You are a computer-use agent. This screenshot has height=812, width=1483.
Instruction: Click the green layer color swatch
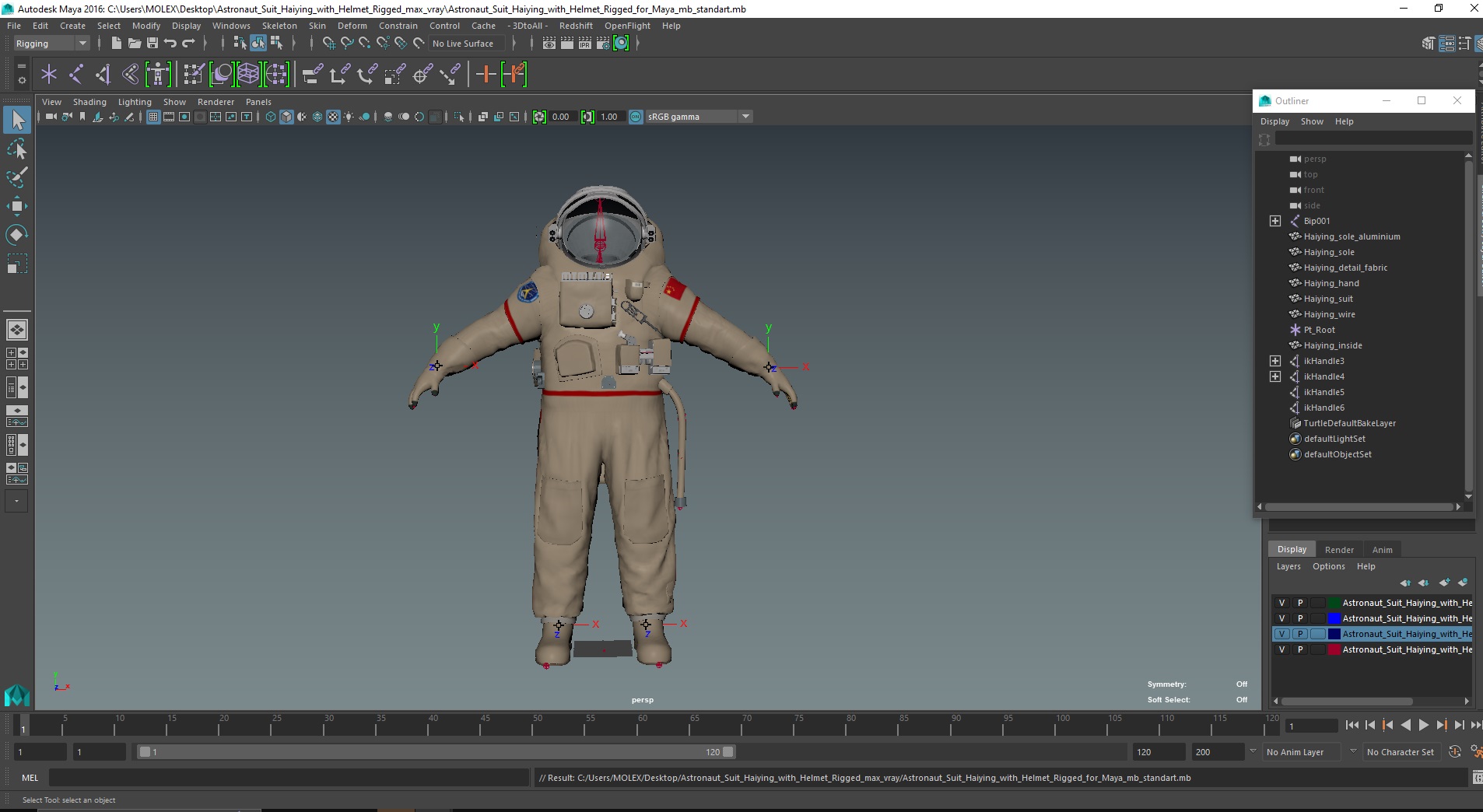(x=1334, y=603)
